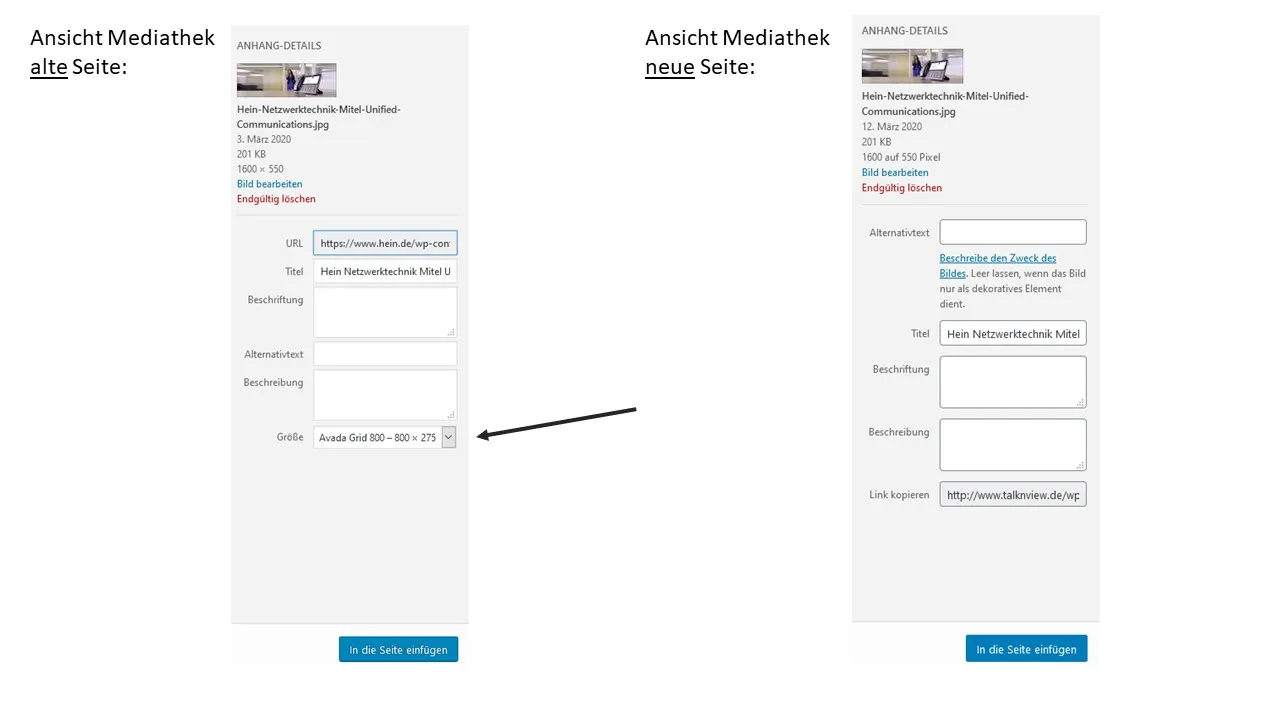
Task: Click the Alternativtext field in old view
Action: [385, 354]
